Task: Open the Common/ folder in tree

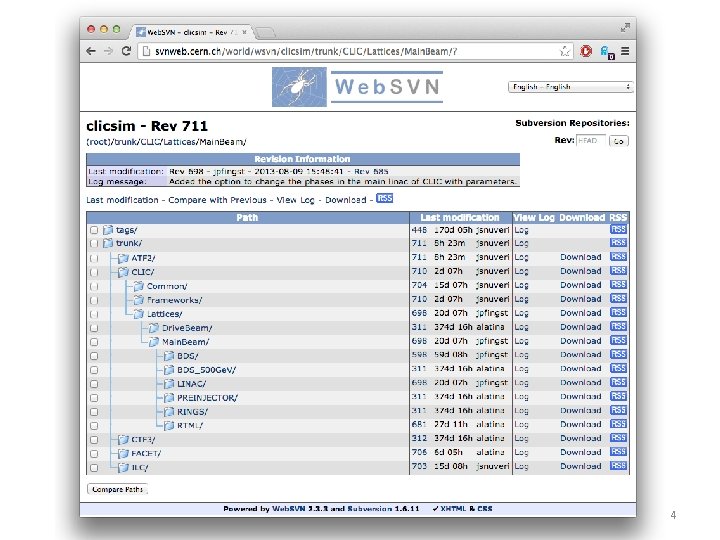Action: [167, 286]
